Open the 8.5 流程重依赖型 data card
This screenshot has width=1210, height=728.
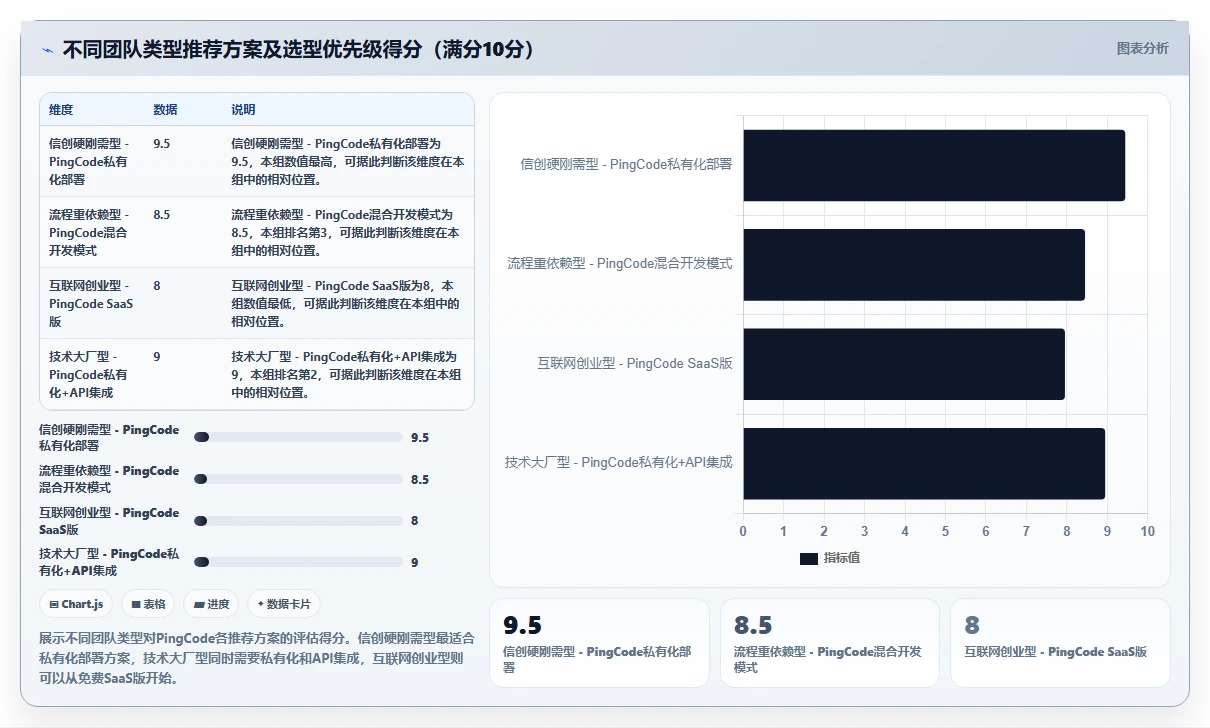pyautogui.click(x=830, y=643)
